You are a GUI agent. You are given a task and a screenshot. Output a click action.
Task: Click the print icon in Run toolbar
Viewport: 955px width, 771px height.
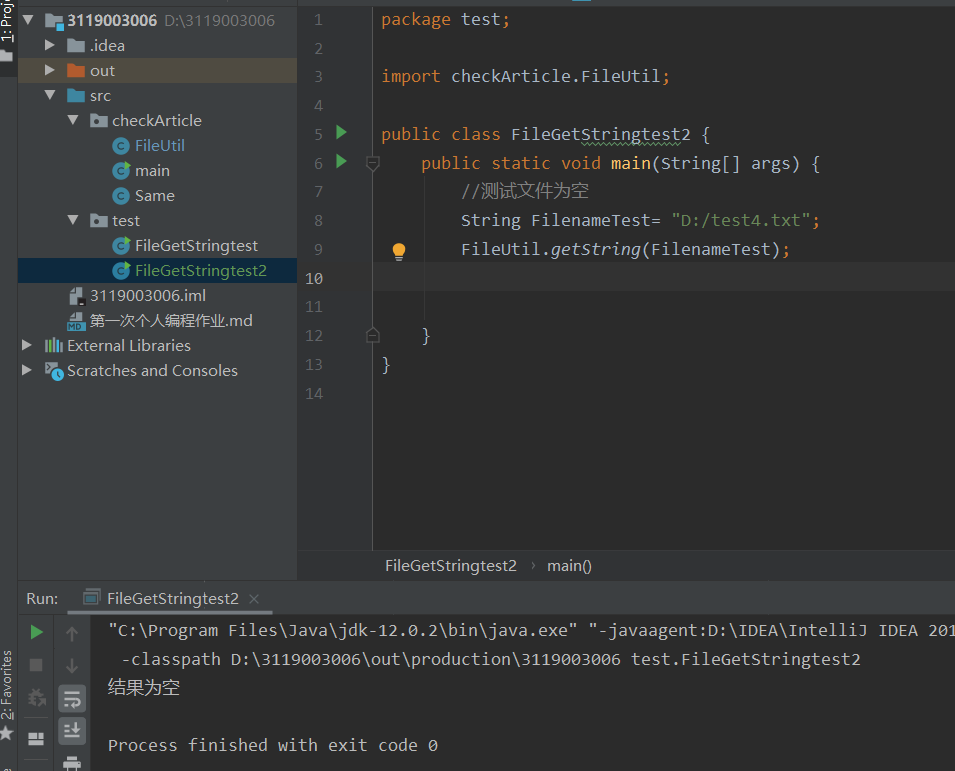(x=72, y=764)
